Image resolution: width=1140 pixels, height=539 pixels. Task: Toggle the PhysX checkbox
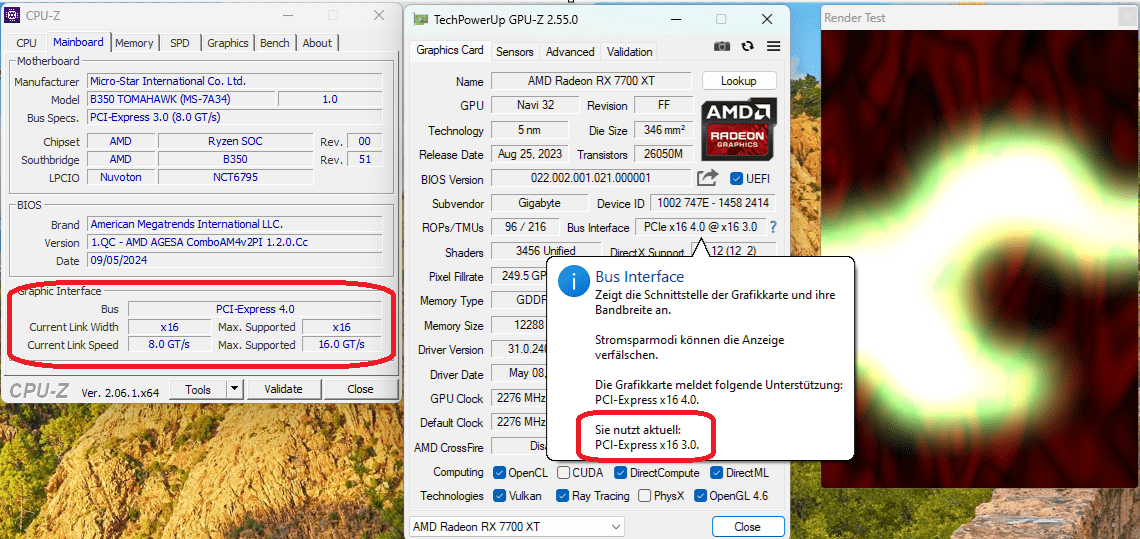[x=644, y=496]
